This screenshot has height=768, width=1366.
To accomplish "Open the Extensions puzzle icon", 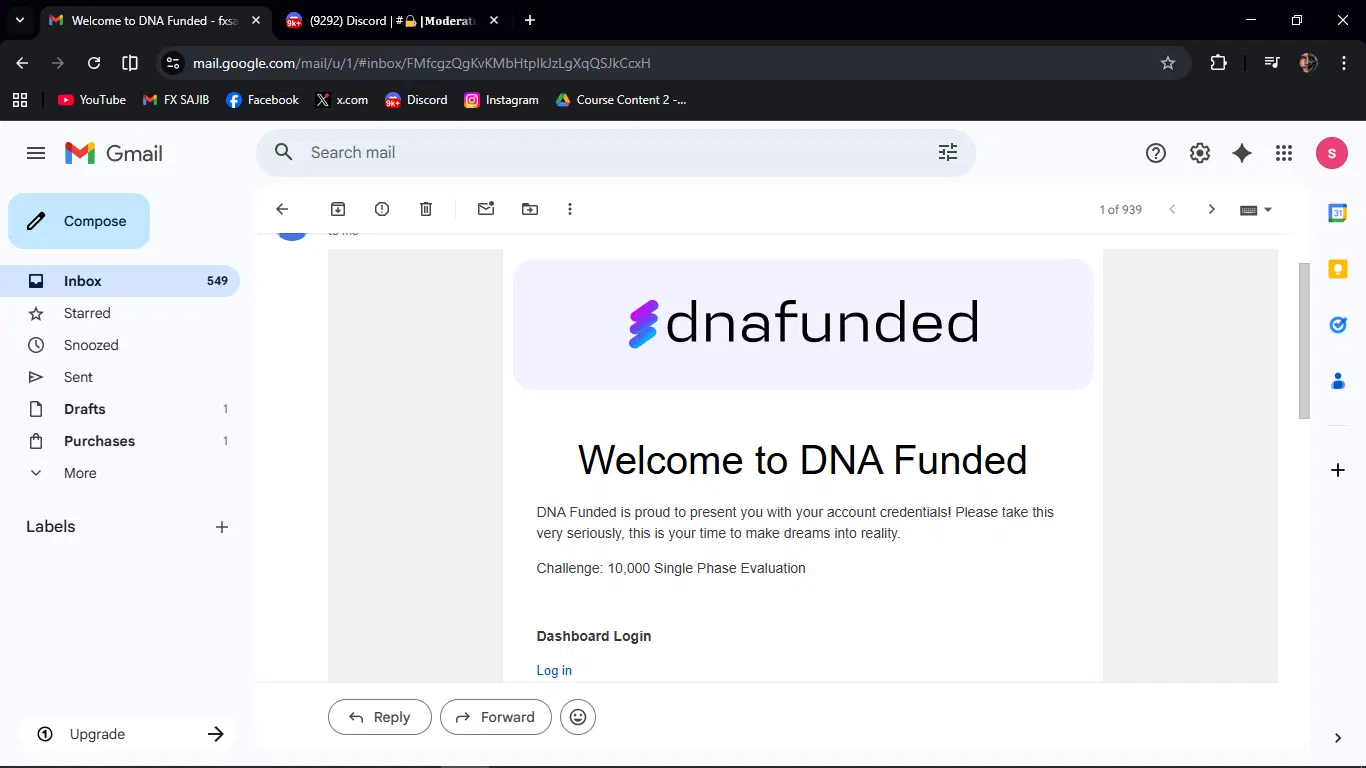I will 1218,63.
